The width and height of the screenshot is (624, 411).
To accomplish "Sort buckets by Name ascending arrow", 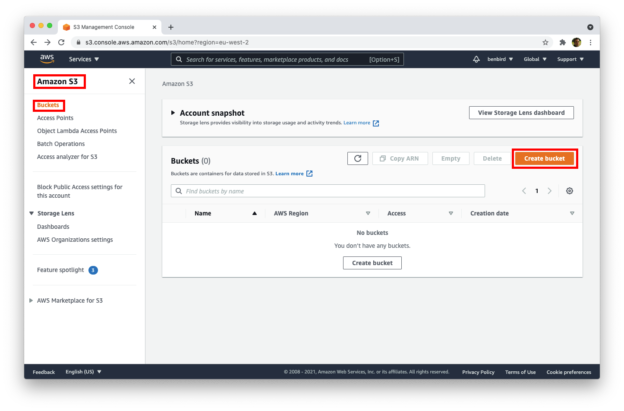I will pos(254,213).
